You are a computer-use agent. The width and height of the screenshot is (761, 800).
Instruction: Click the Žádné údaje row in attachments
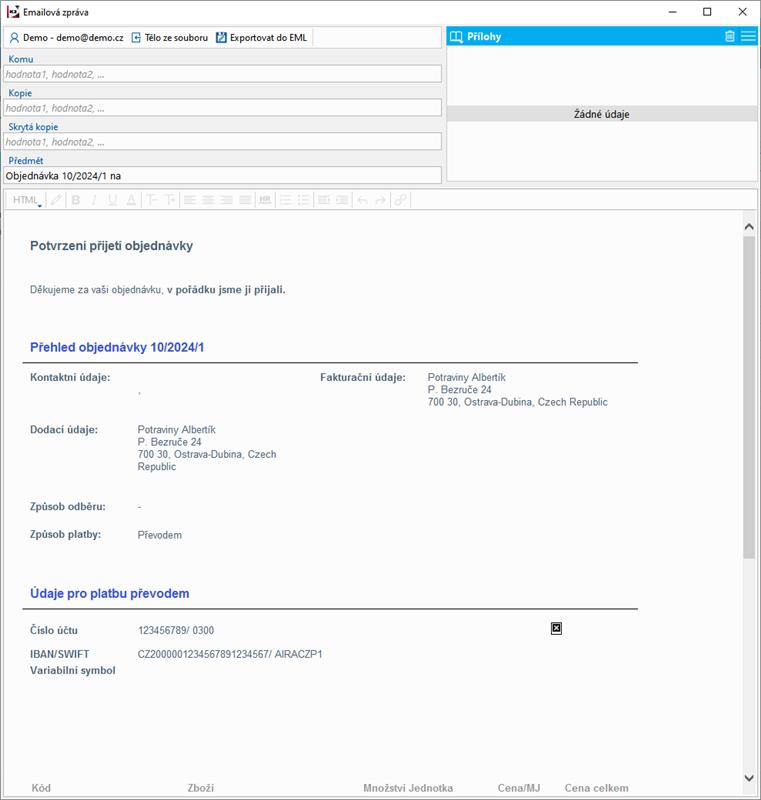[x=602, y=114]
